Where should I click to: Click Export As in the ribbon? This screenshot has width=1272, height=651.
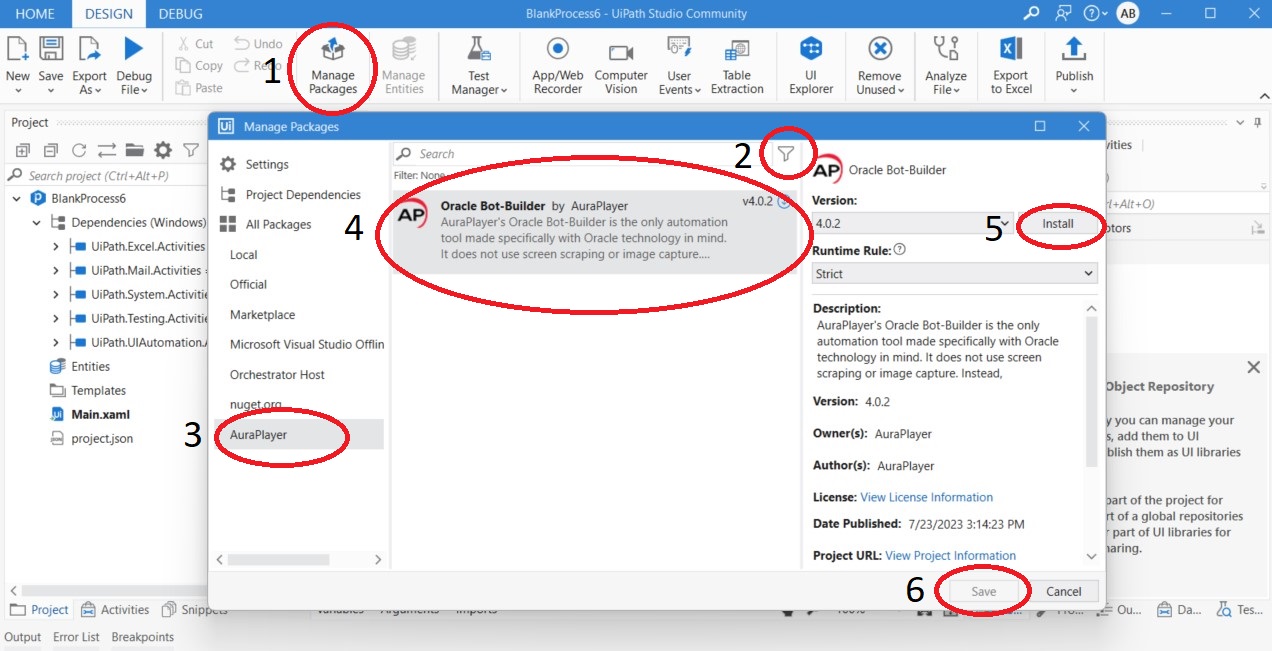(90, 66)
